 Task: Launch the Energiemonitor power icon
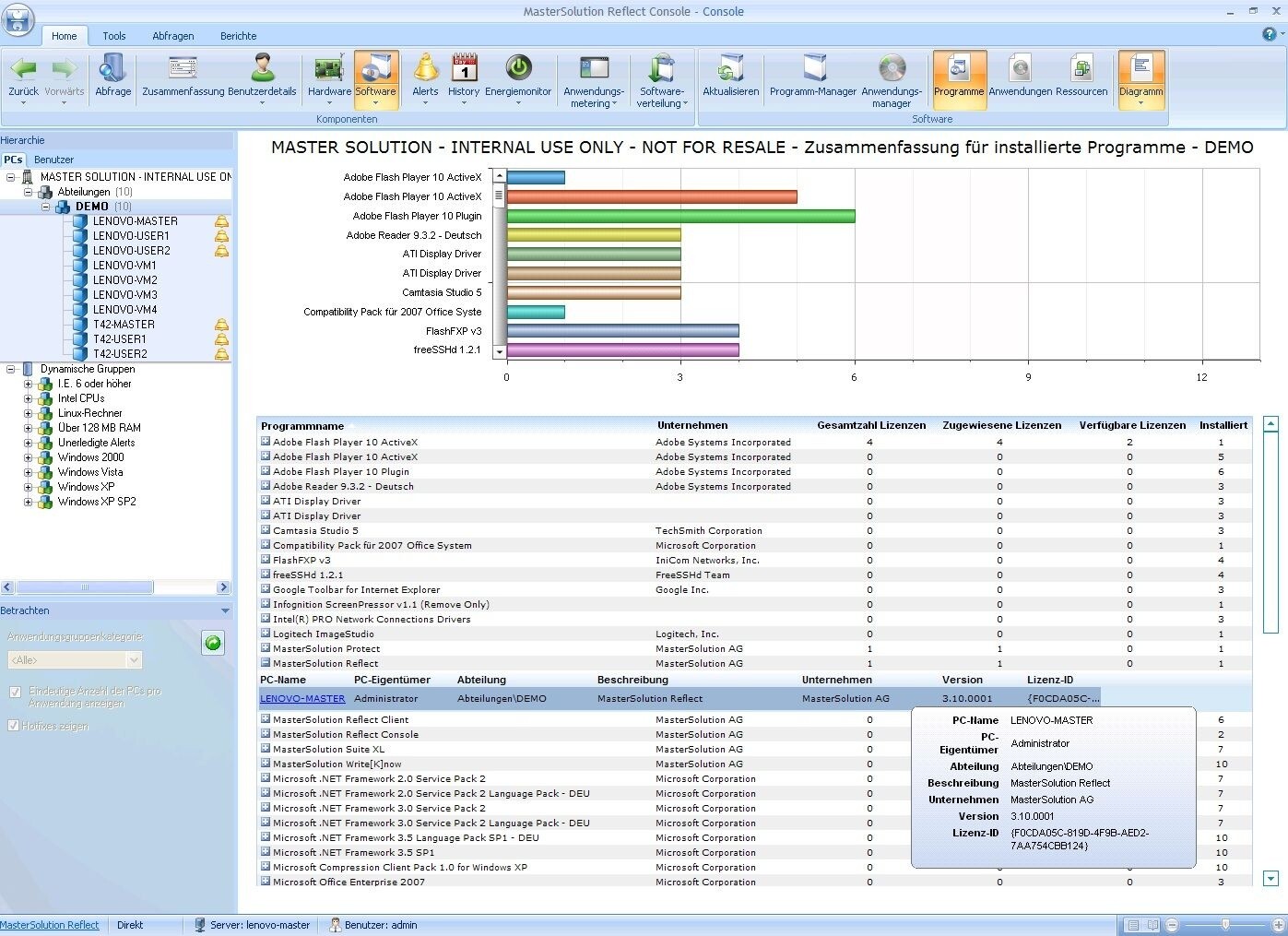click(x=518, y=69)
